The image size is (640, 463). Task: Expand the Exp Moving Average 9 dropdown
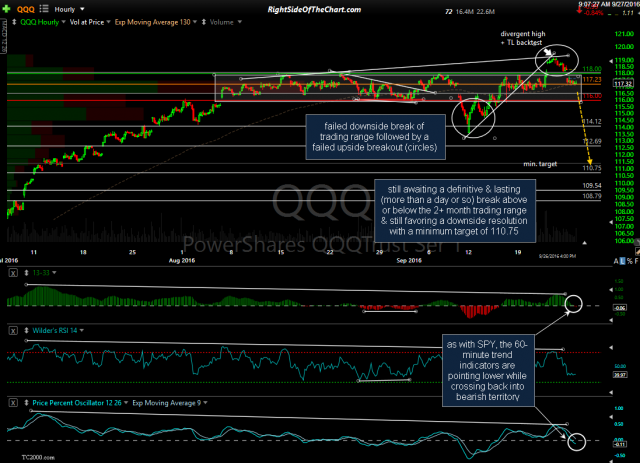pos(205,403)
